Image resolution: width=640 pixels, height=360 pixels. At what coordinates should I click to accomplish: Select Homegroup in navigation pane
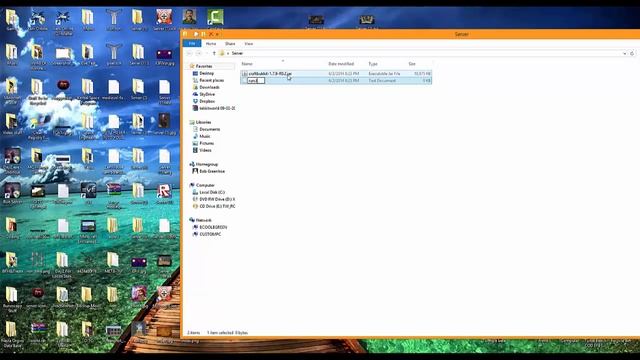click(x=206, y=164)
